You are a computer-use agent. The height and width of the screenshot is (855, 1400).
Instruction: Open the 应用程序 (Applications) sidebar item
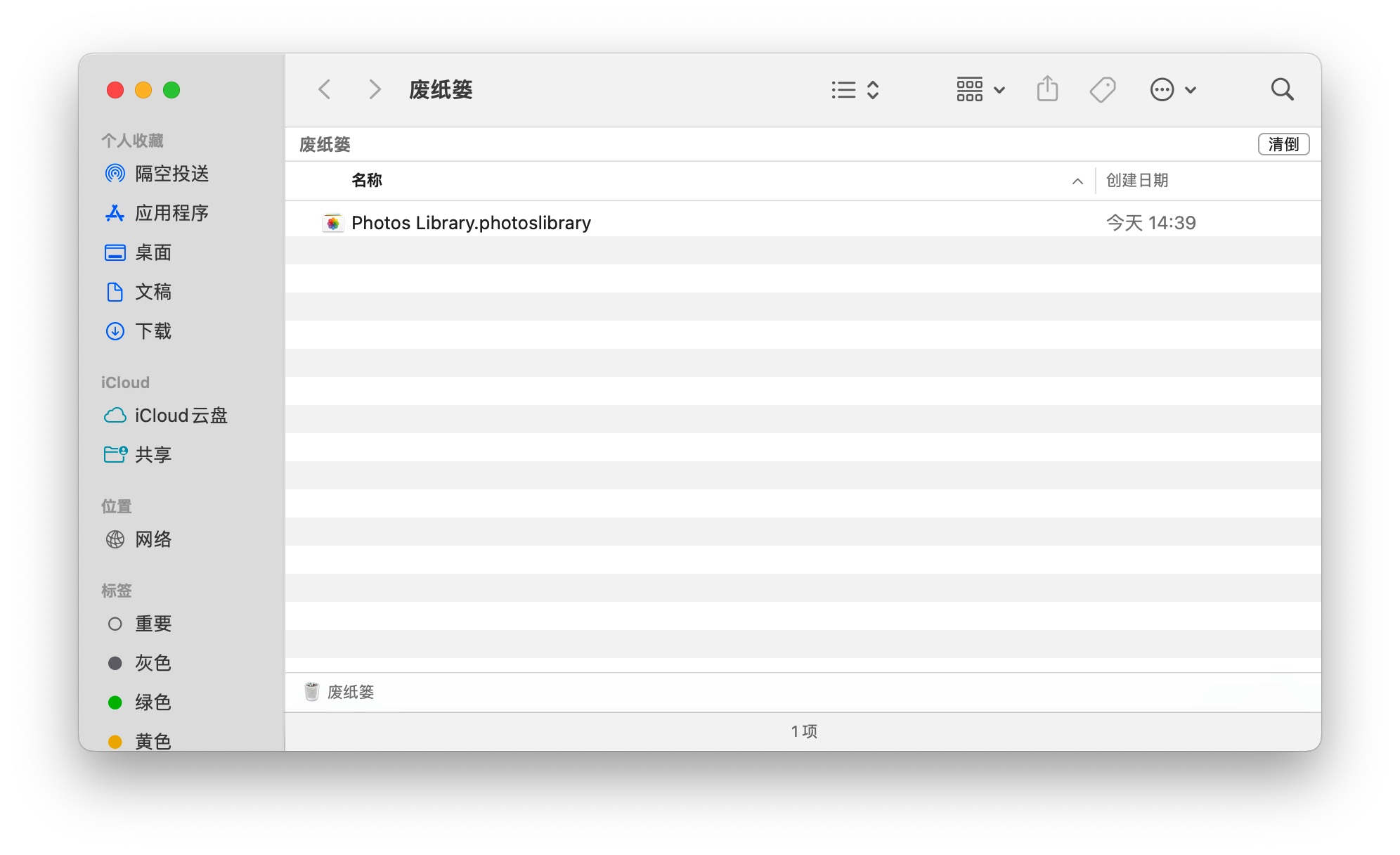[x=172, y=213]
